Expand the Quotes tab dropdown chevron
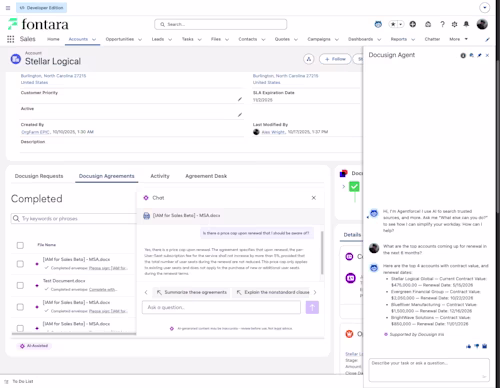The width and height of the screenshot is (500, 388). [296, 39]
